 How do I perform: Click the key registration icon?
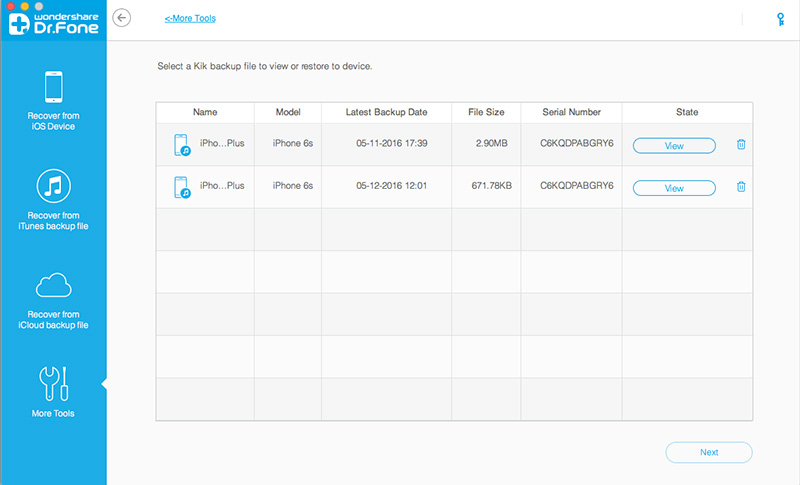pos(780,19)
